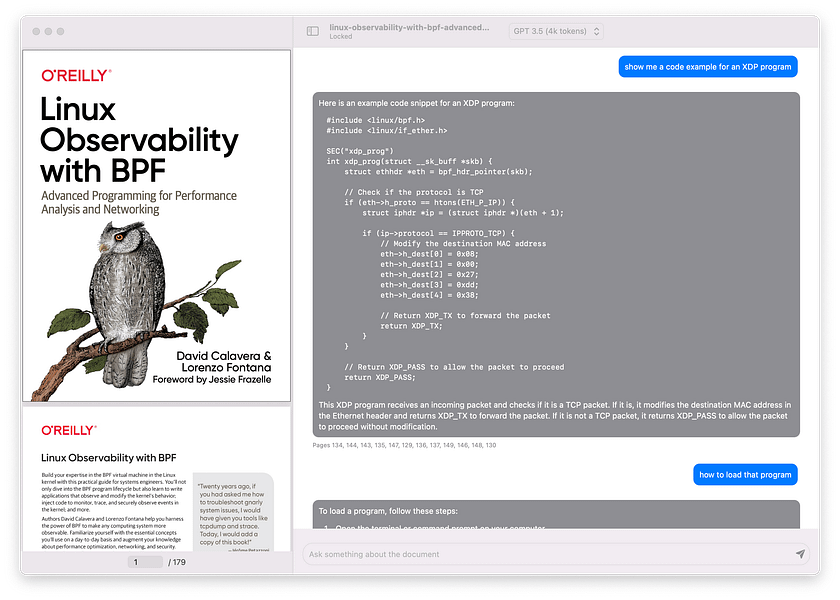Viewport: 840px width, 600px height.
Task: Click the close window button
Action: point(36,32)
